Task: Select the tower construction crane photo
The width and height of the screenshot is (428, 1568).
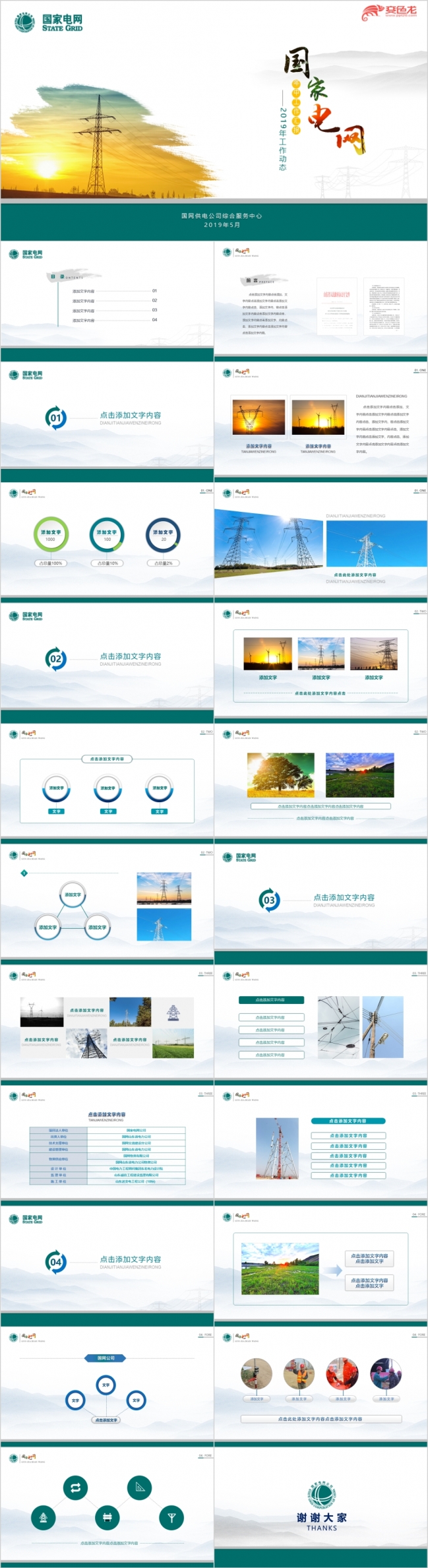Action: [x=278, y=1148]
